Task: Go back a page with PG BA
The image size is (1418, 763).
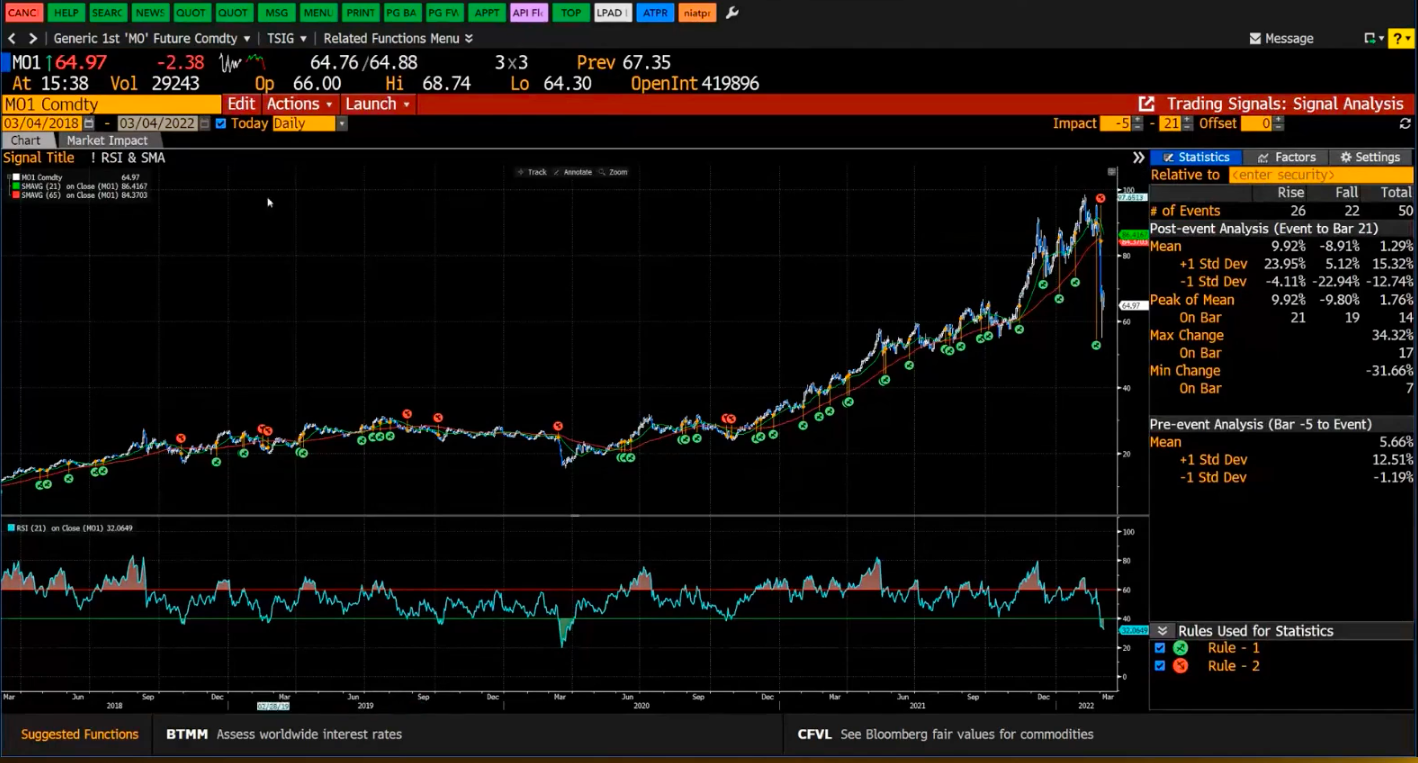Action: (x=401, y=12)
